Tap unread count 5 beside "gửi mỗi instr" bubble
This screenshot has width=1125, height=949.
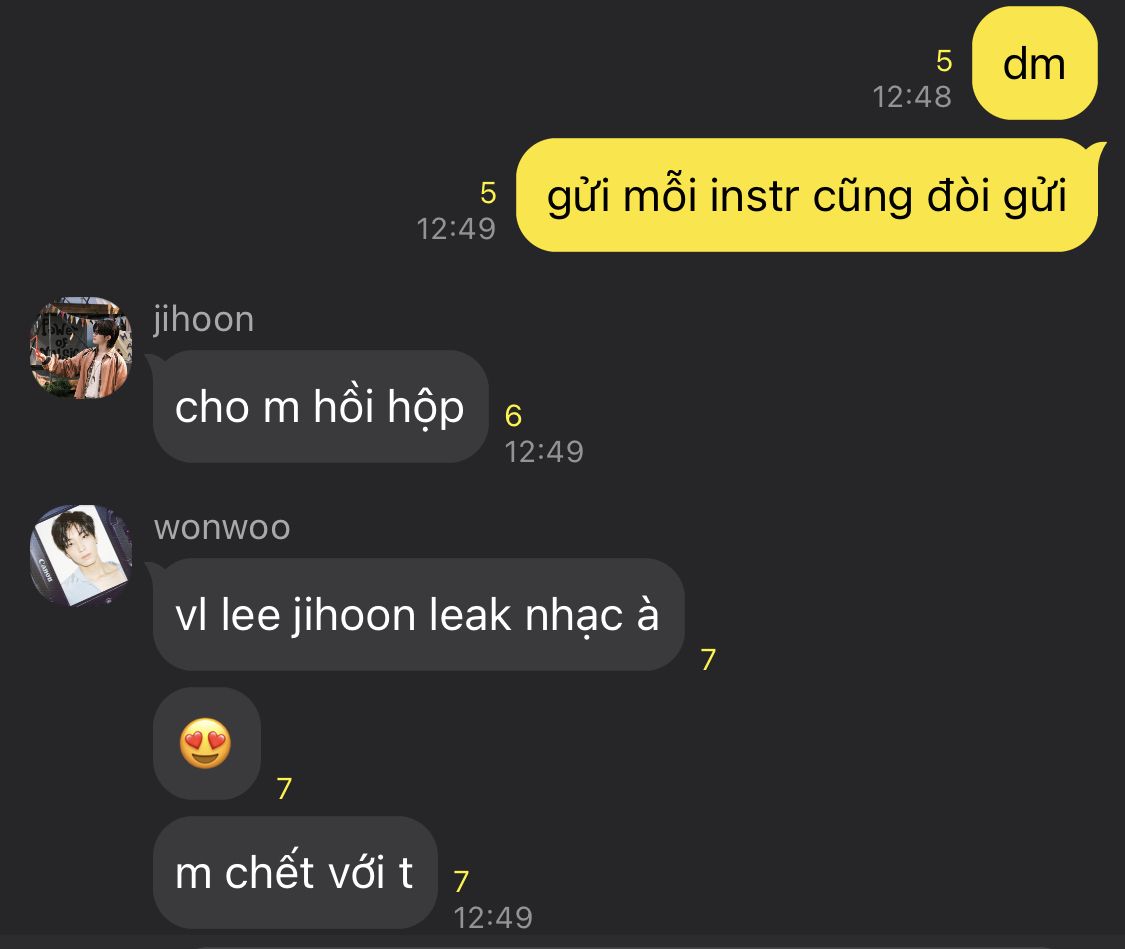click(x=488, y=193)
